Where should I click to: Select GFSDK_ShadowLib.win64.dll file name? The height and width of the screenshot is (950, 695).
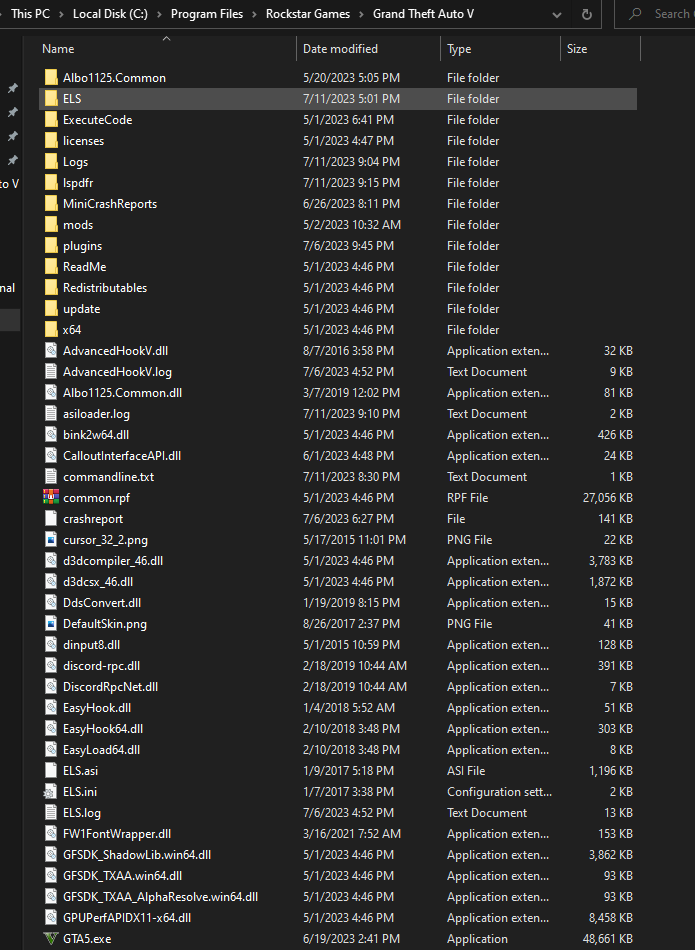click(137, 855)
